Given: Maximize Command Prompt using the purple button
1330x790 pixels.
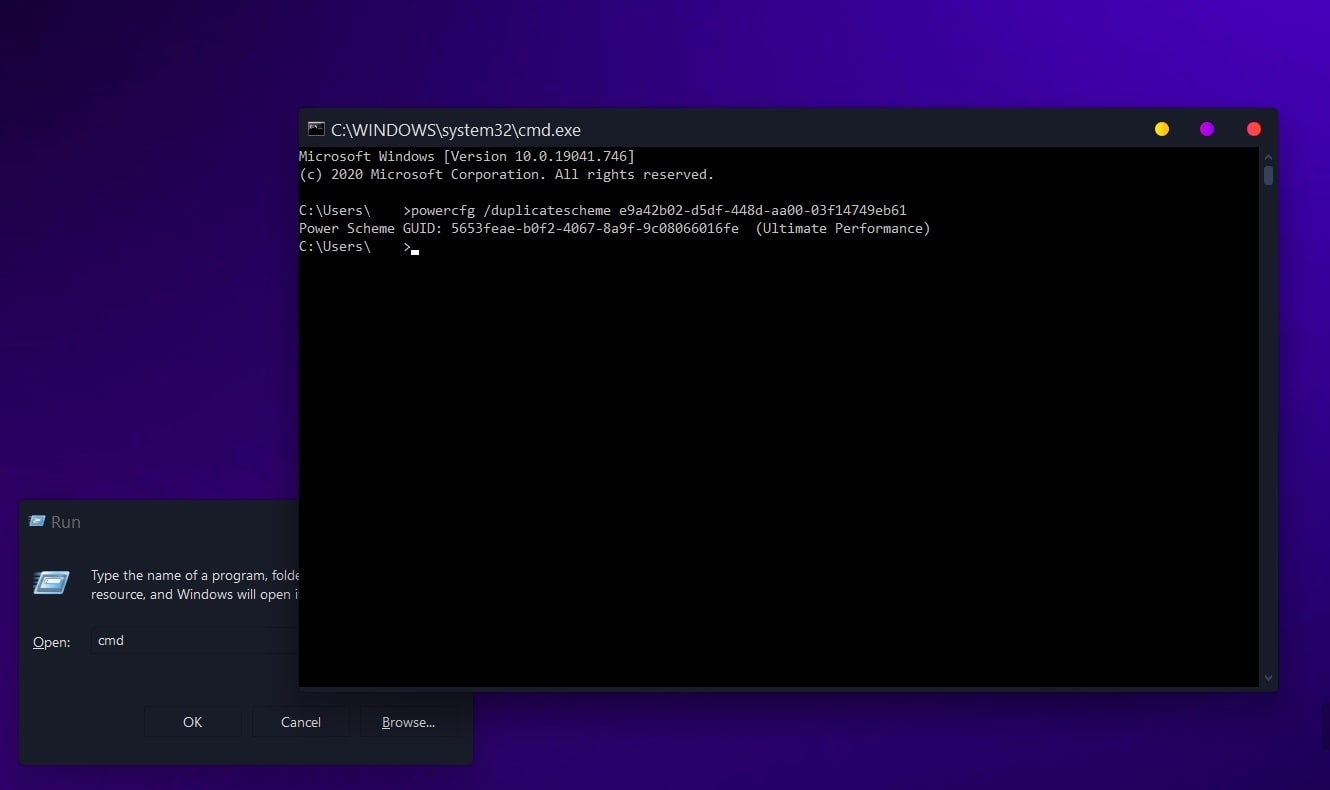Looking at the screenshot, I should [x=1207, y=129].
